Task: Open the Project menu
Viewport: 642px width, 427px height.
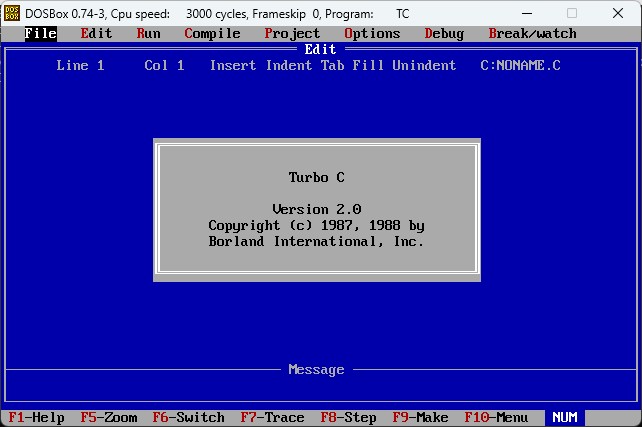Action: (292, 34)
